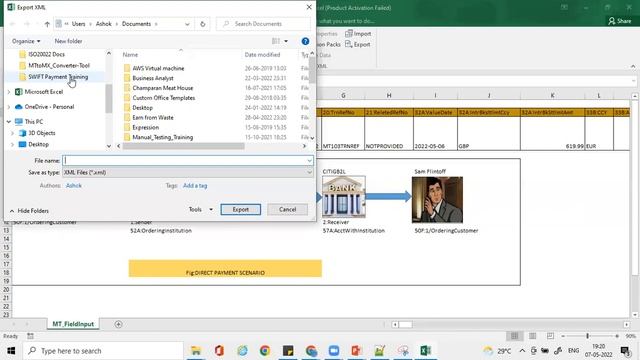Open Sticky Notes from the taskbar
The image size is (640, 360).
288,351
